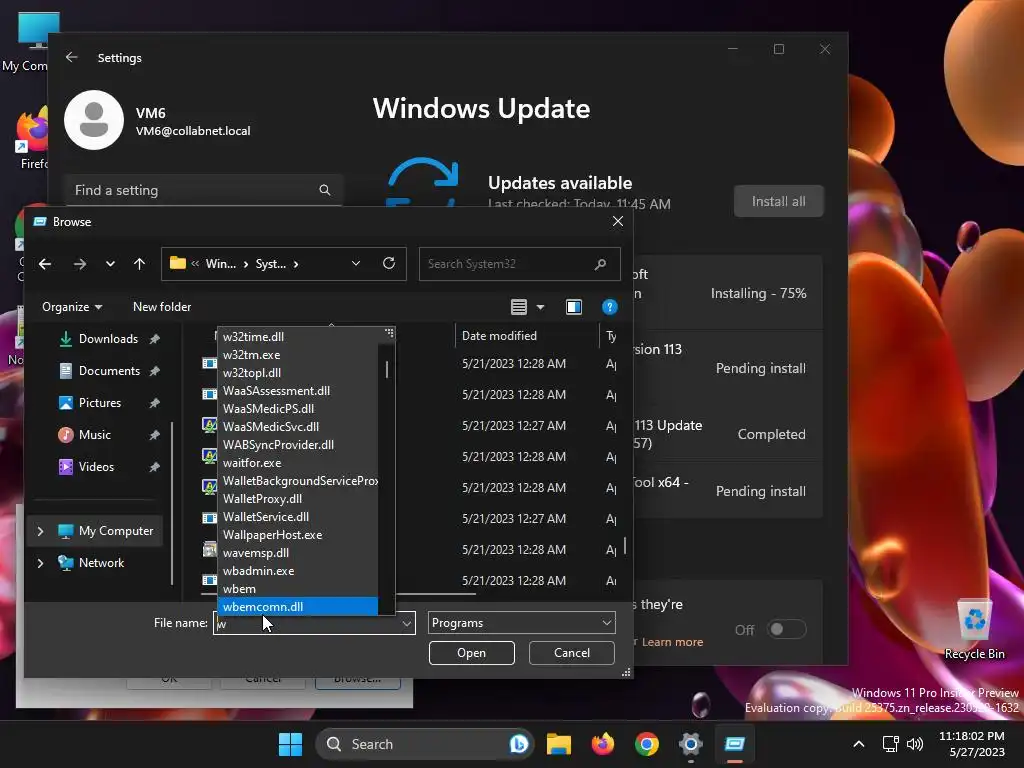Click the VM6 account avatar

coord(94,120)
